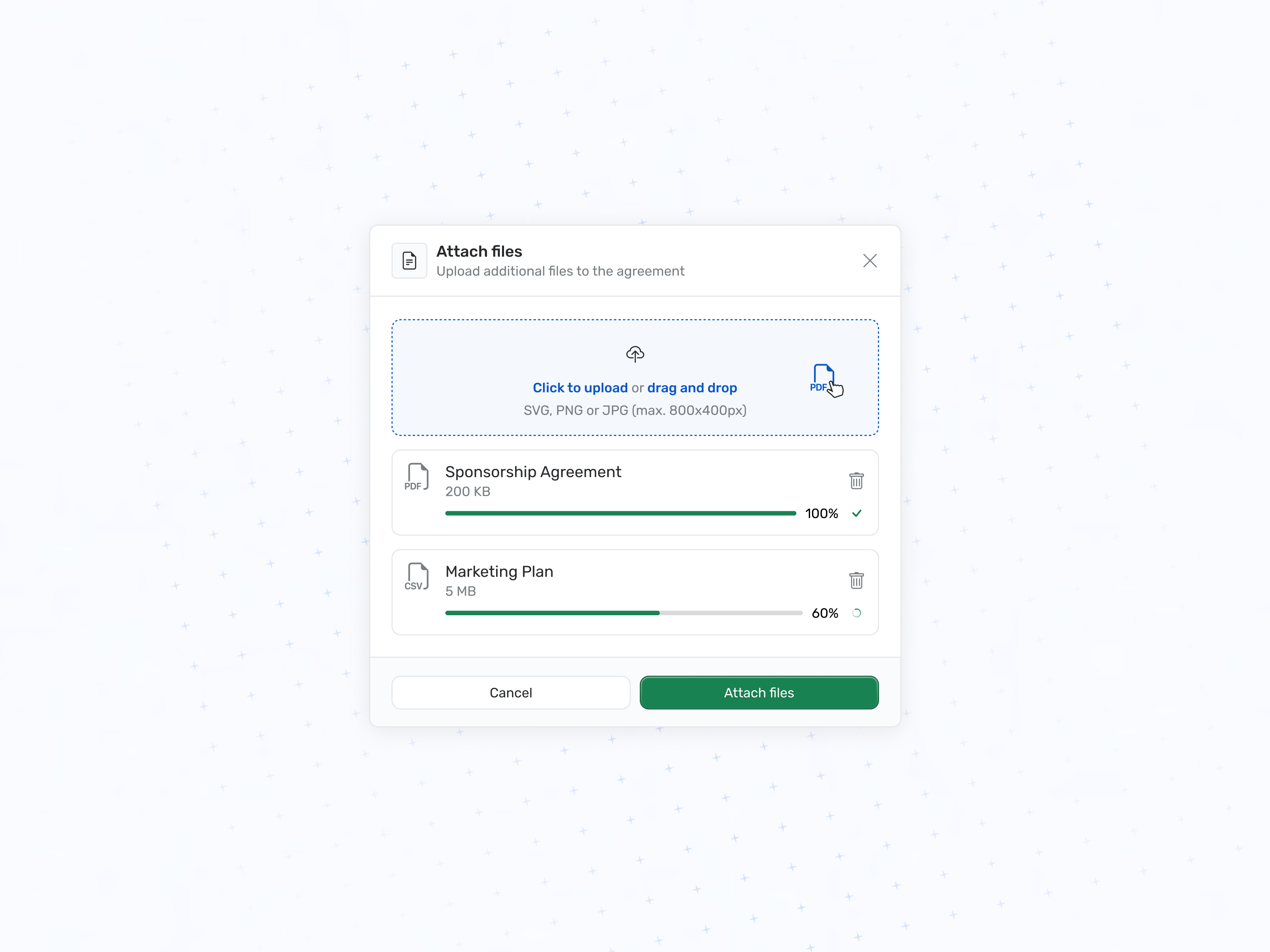The image size is (1270, 952).
Task: Click the SVG, PNG or JPG format hint
Action: point(635,410)
